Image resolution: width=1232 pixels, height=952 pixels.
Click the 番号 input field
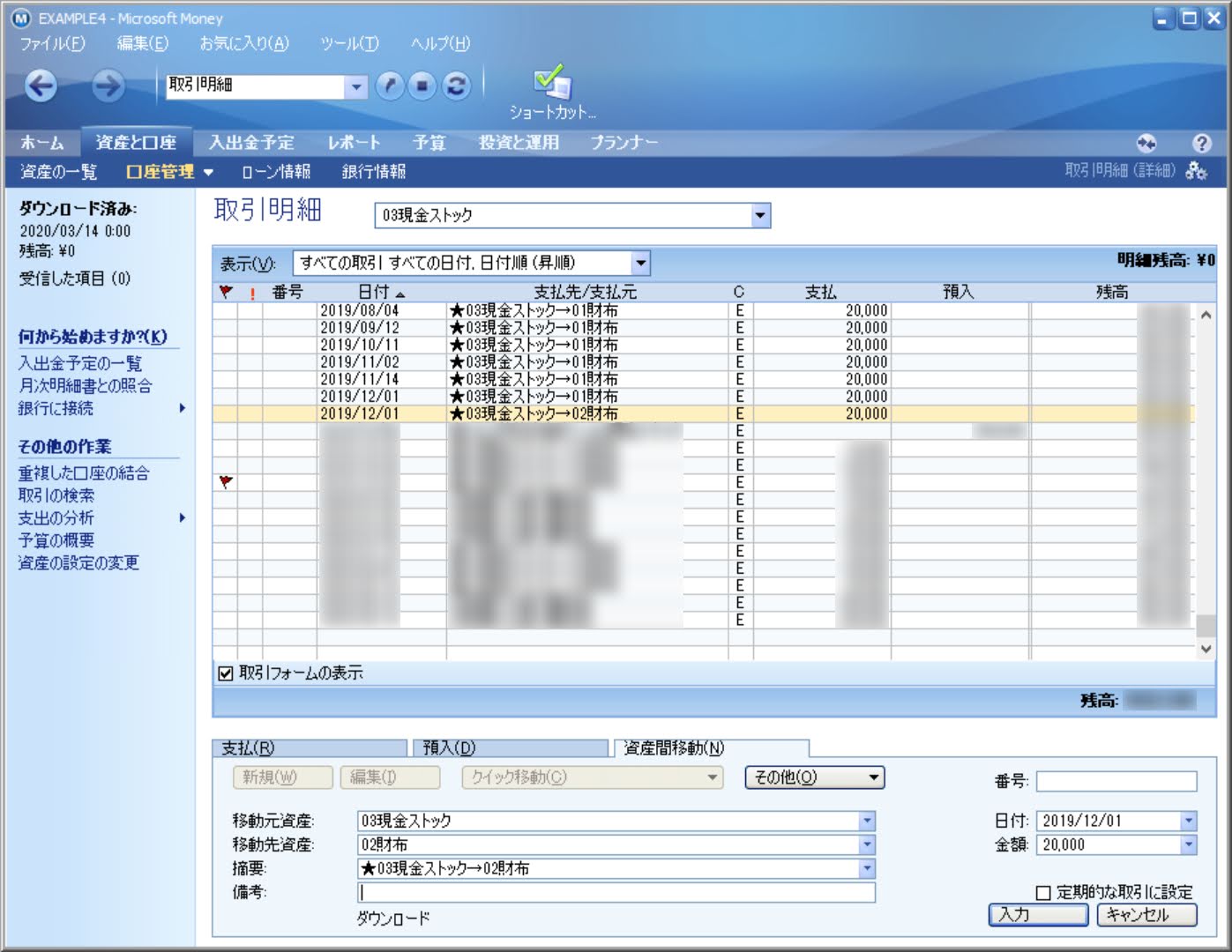coord(1116,781)
